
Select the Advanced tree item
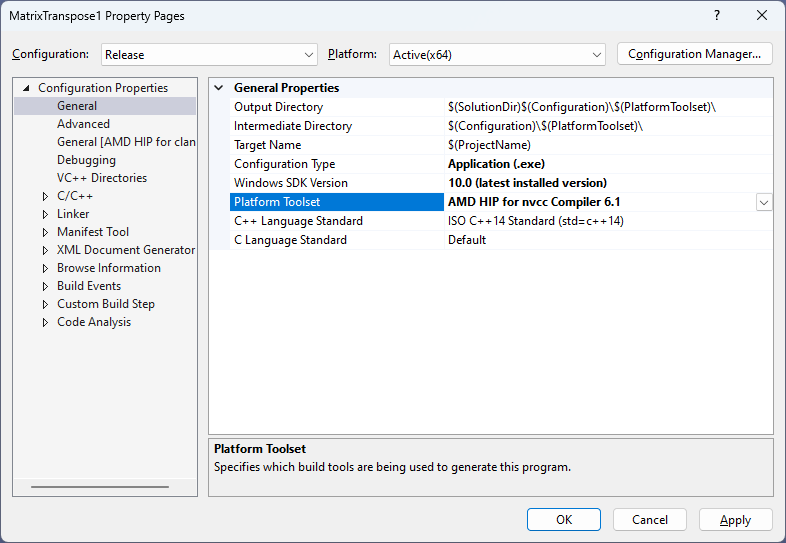(x=83, y=124)
